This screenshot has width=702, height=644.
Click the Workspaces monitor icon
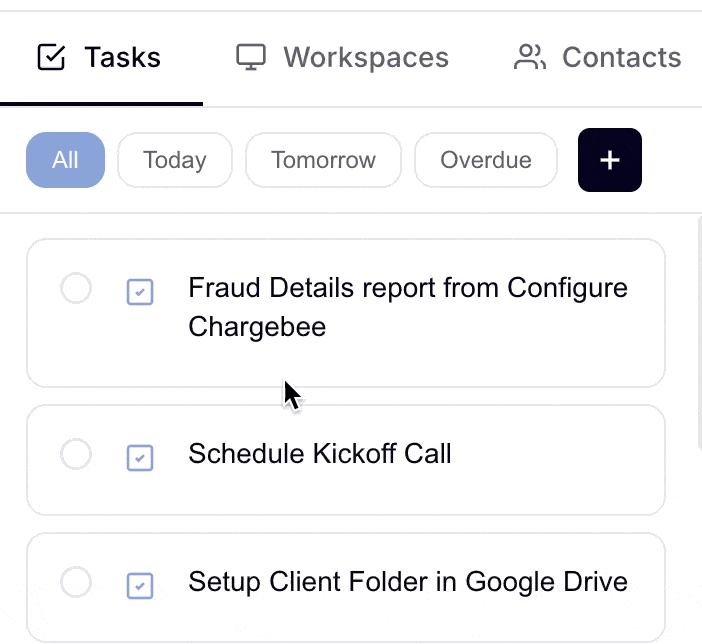pos(251,57)
